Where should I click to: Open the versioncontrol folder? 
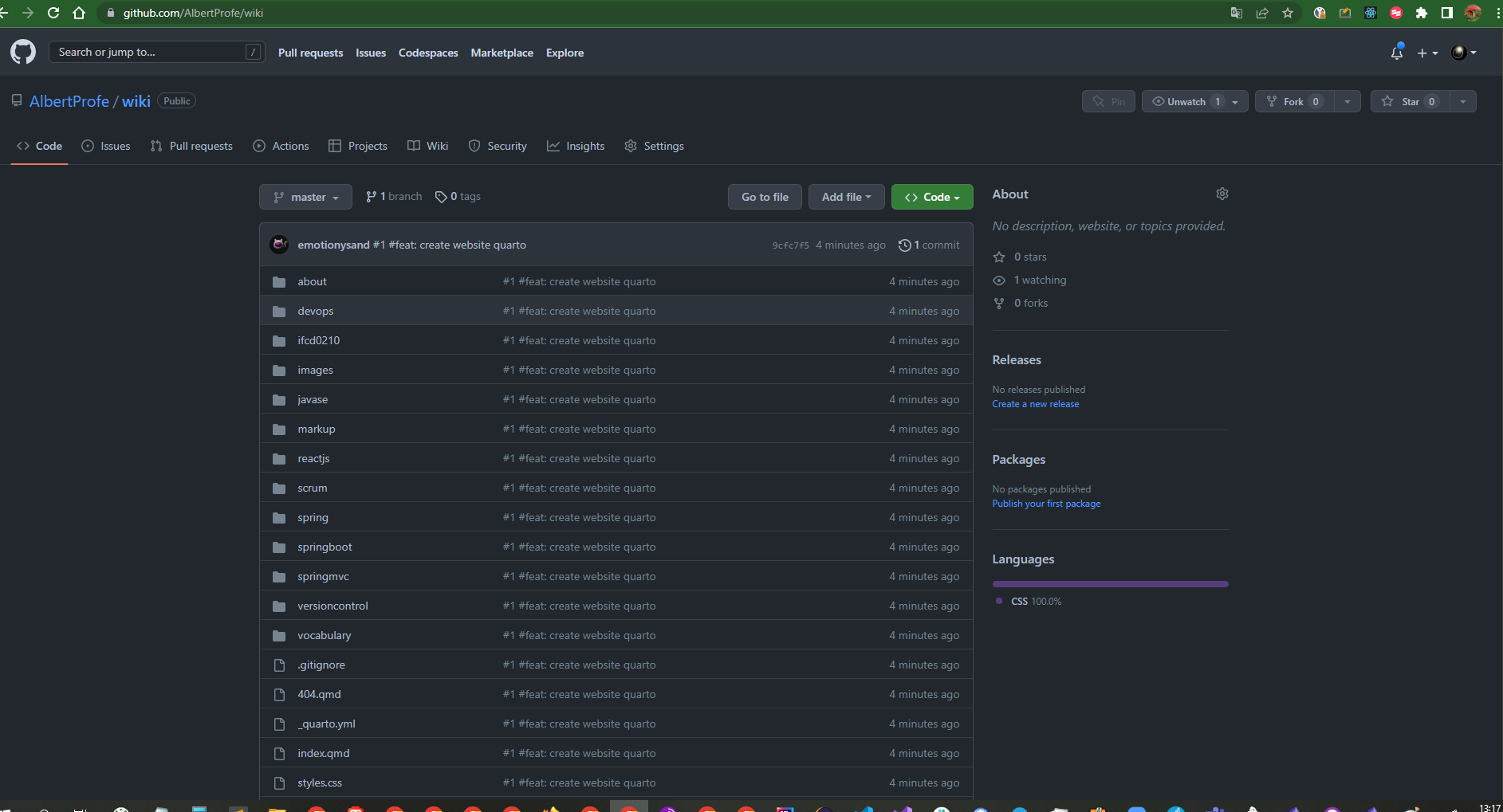point(332,606)
